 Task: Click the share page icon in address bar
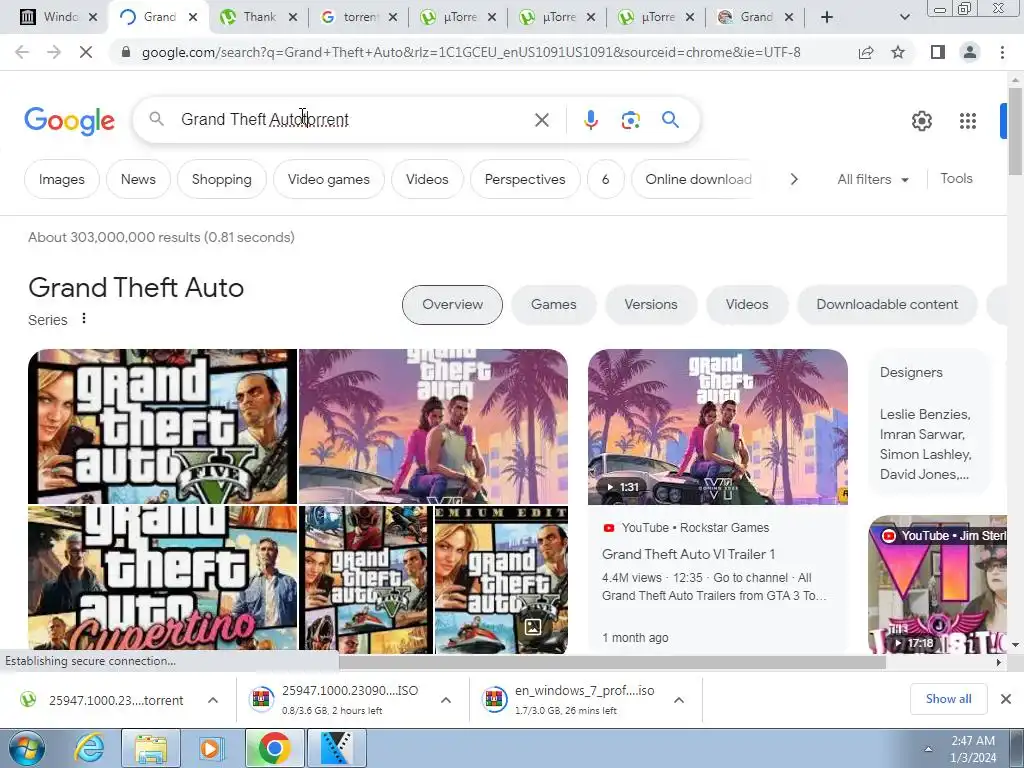pyautogui.click(x=866, y=52)
